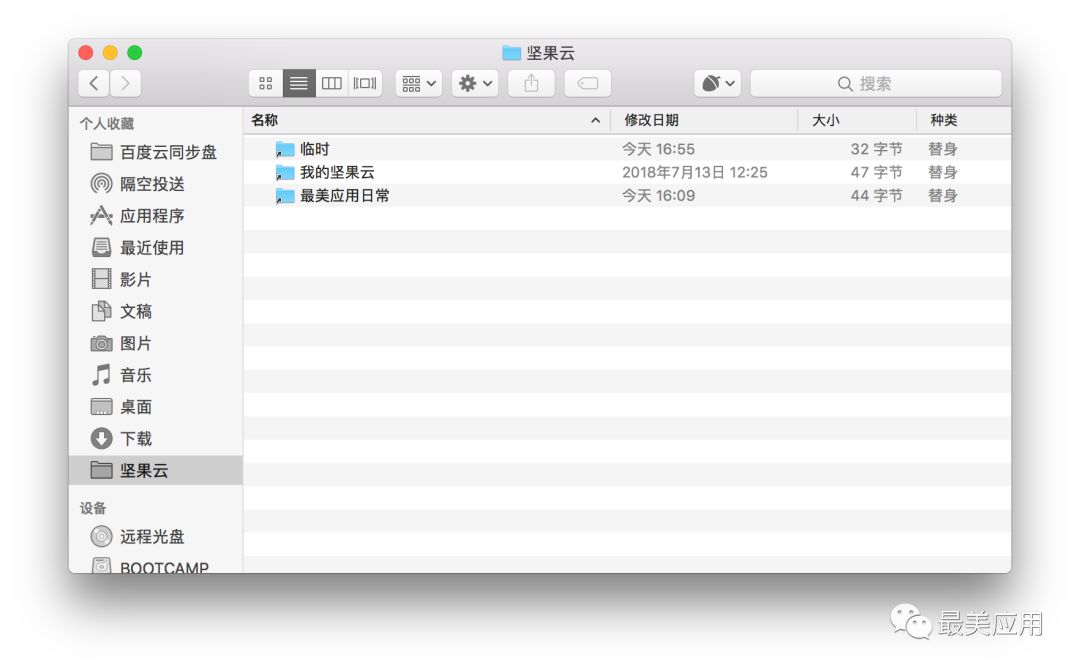Open the Nutstore (坚果云) toolbar dropdown
This screenshot has width=1080, height=671.
point(718,83)
